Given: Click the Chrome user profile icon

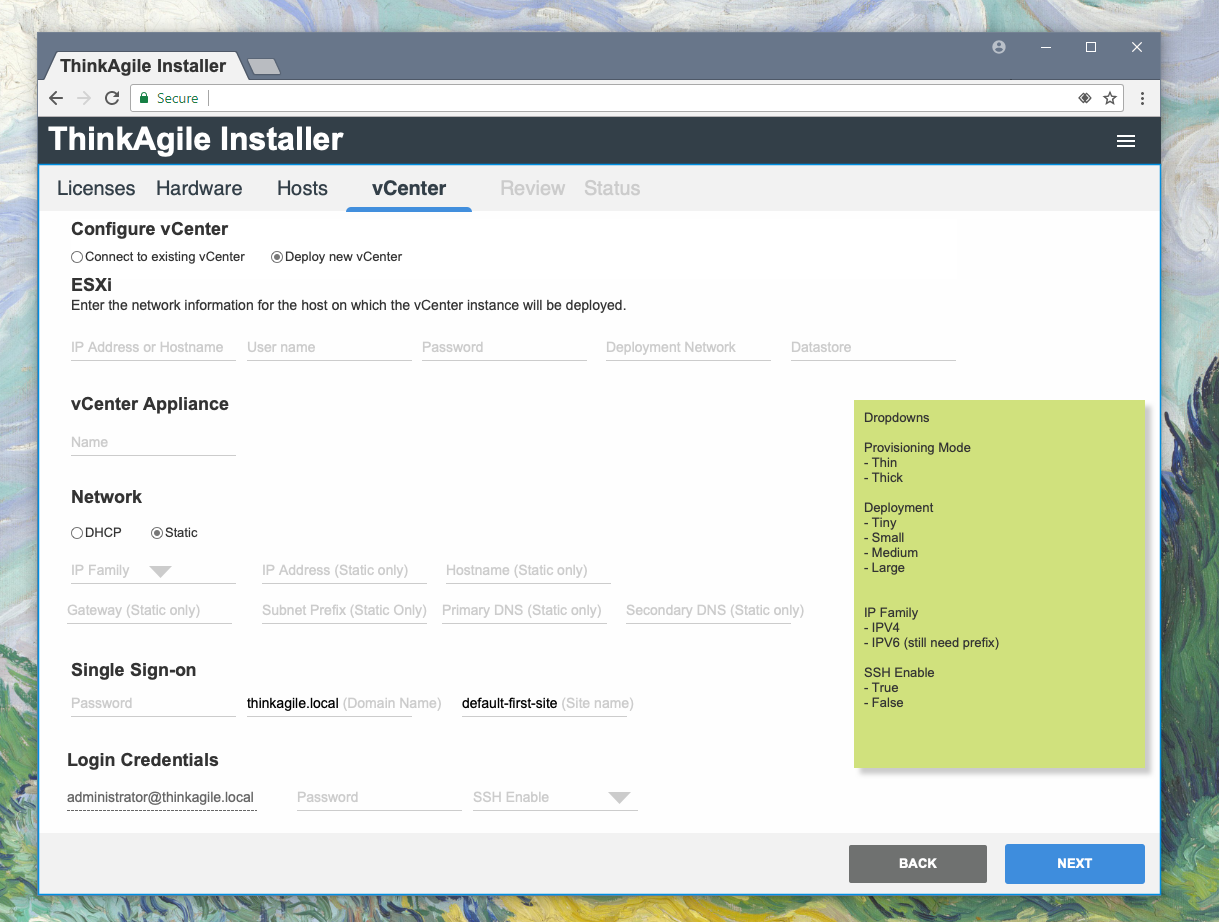Looking at the screenshot, I should coord(998,47).
